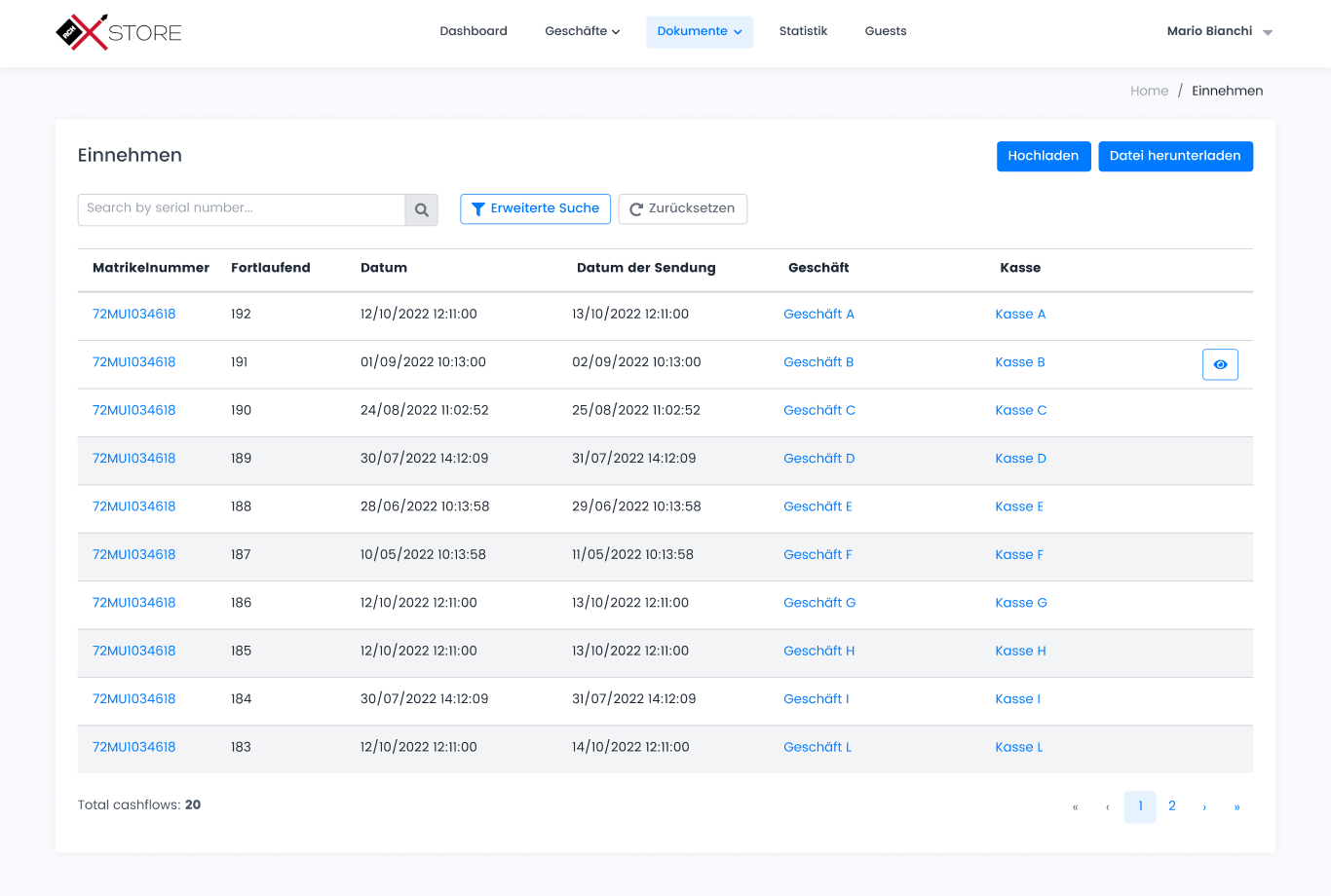The width and height of the screenshot is (1331, 896).
Task: Open the Kasse C link
Action: tap(1021, 410)
